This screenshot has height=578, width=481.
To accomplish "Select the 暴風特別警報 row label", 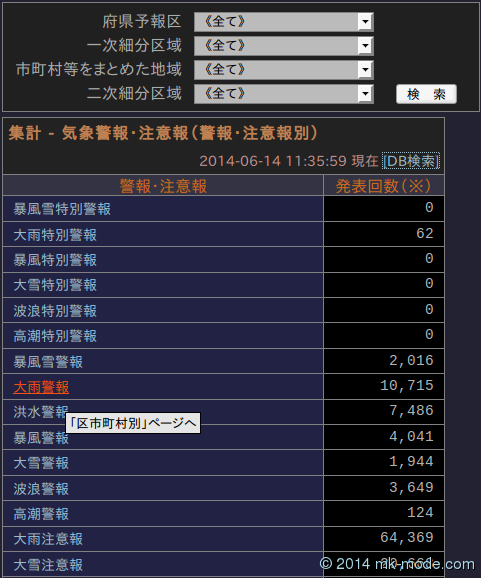I will point(55,260).
